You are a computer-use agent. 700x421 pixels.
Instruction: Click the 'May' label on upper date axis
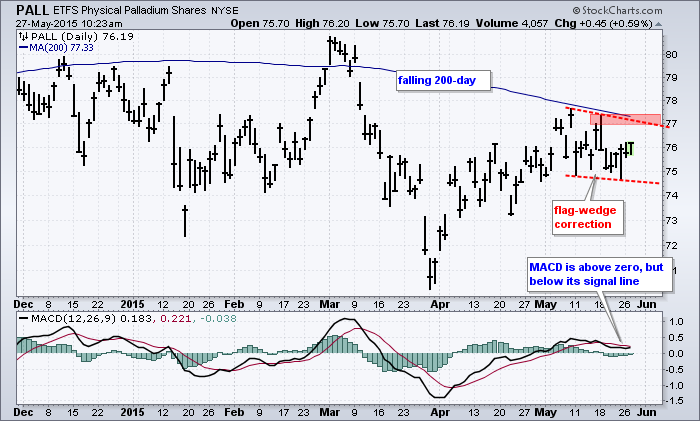546,304
